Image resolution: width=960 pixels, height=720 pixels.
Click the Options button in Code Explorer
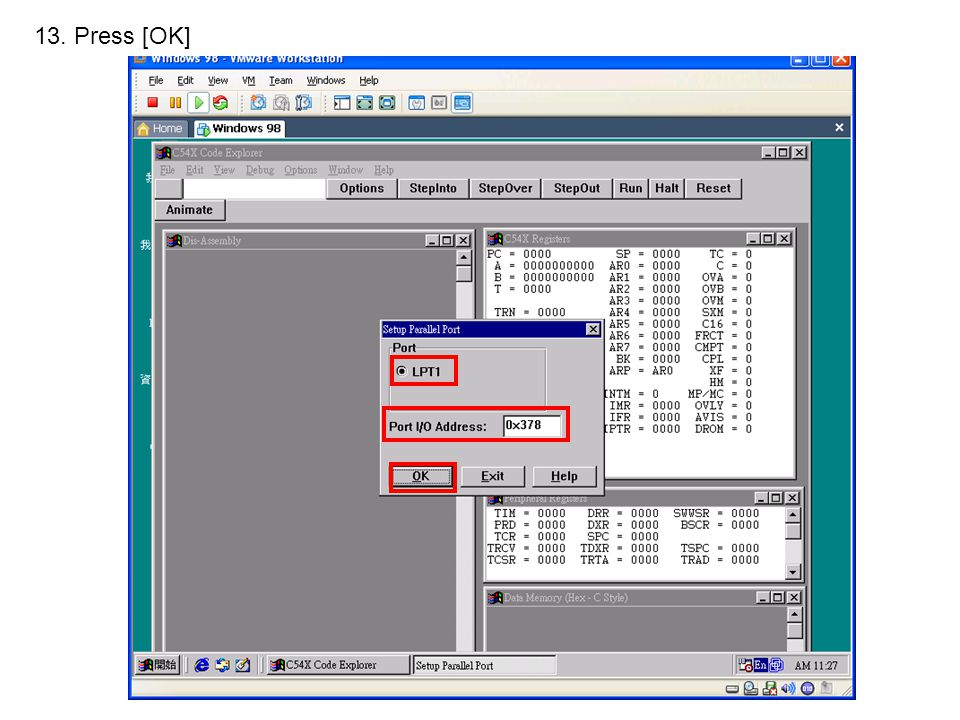click(362, 189)
